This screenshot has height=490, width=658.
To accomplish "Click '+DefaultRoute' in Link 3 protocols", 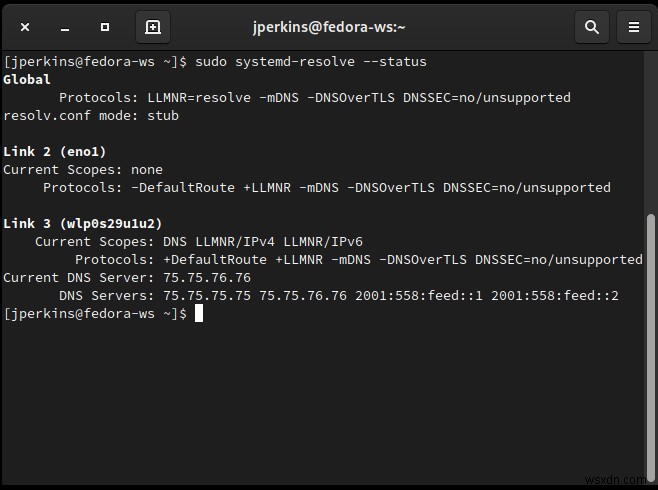I will point(215,260).
